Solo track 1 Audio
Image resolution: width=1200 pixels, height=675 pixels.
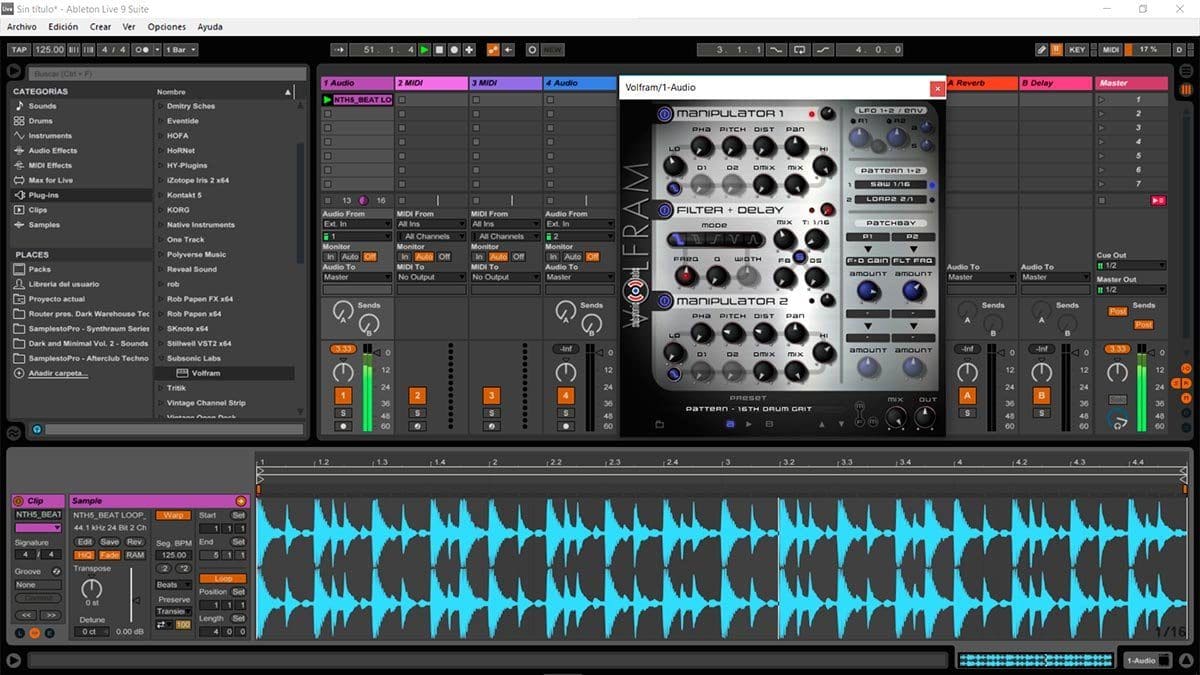(343, 412)
